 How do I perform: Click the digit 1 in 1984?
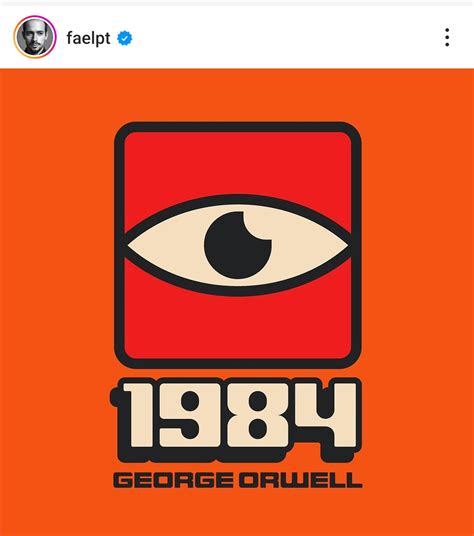click(137, 415)
